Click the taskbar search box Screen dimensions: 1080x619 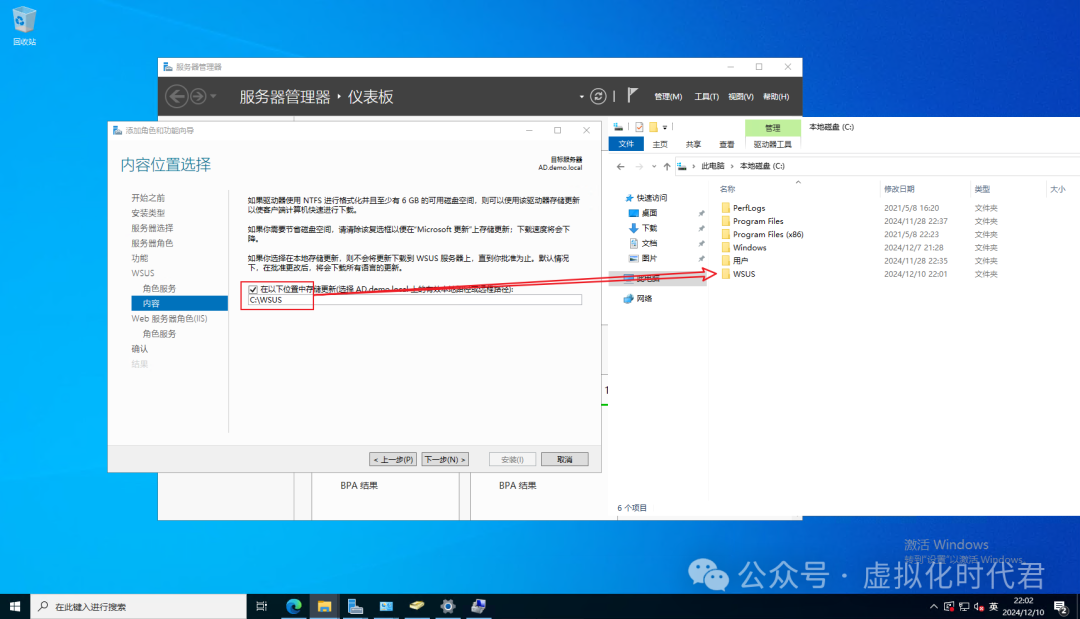click(x=138, y=607)
